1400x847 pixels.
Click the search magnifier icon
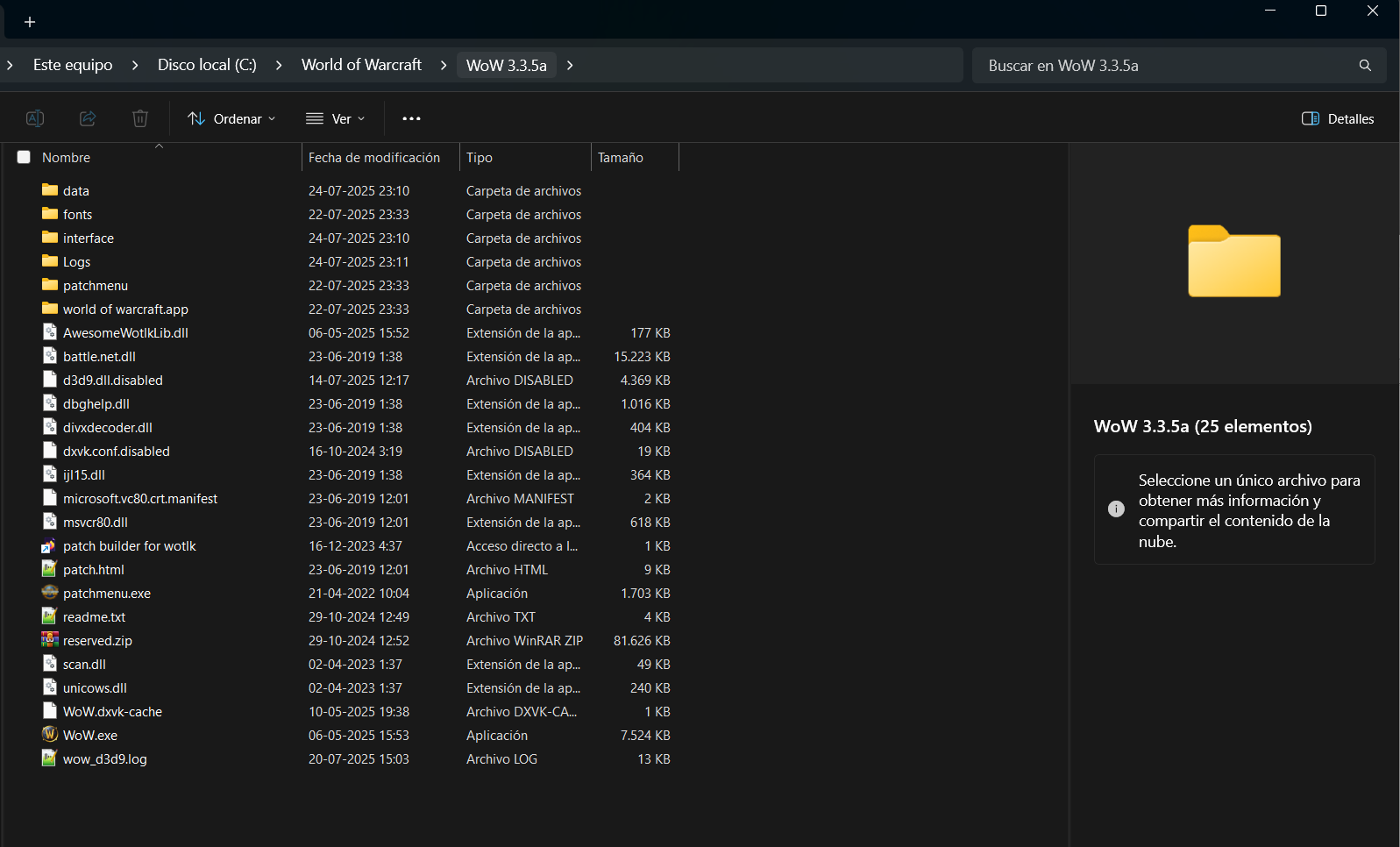click(1365, 66)
